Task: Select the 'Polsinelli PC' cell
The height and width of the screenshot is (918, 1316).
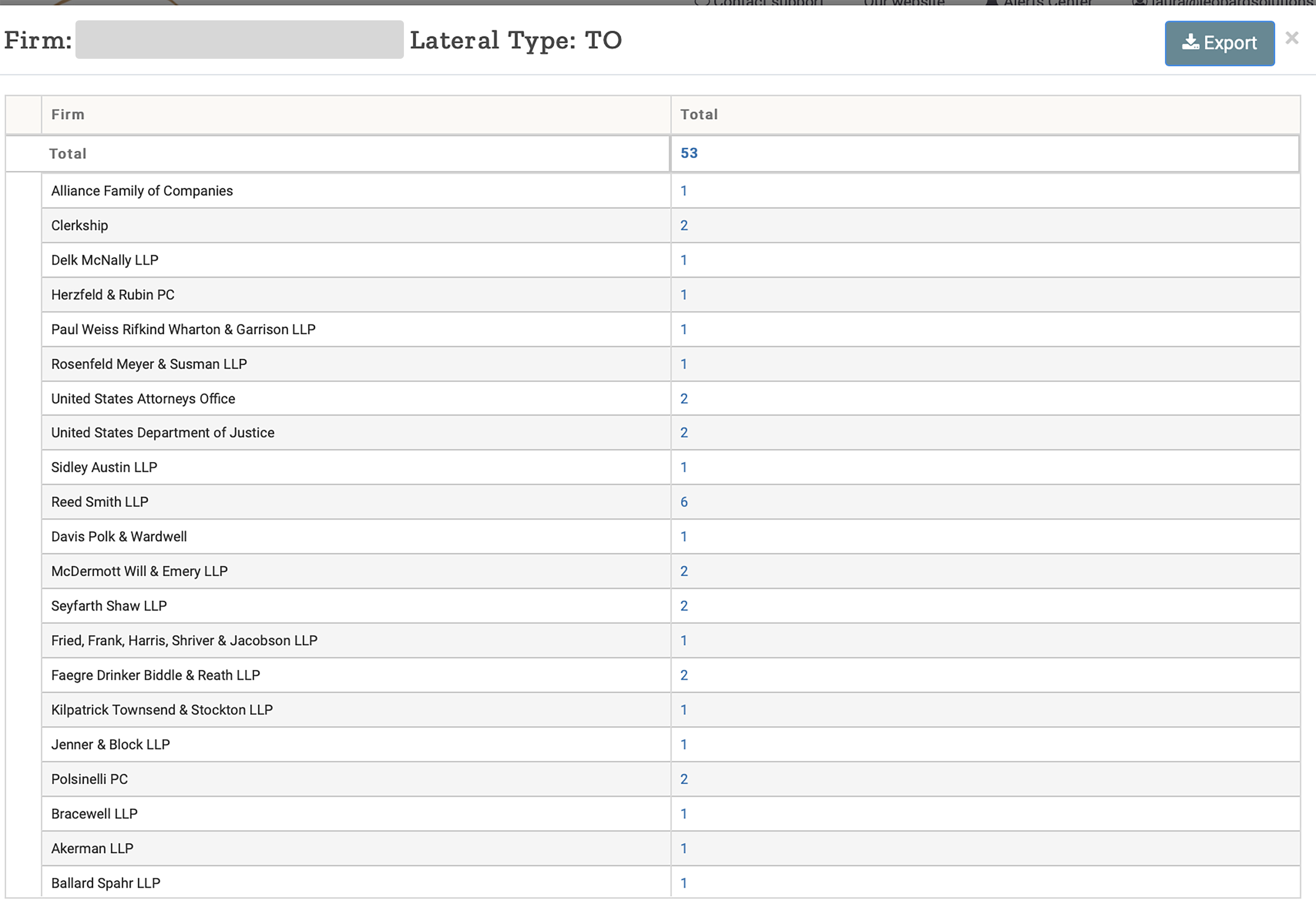Action: [356, 779]
